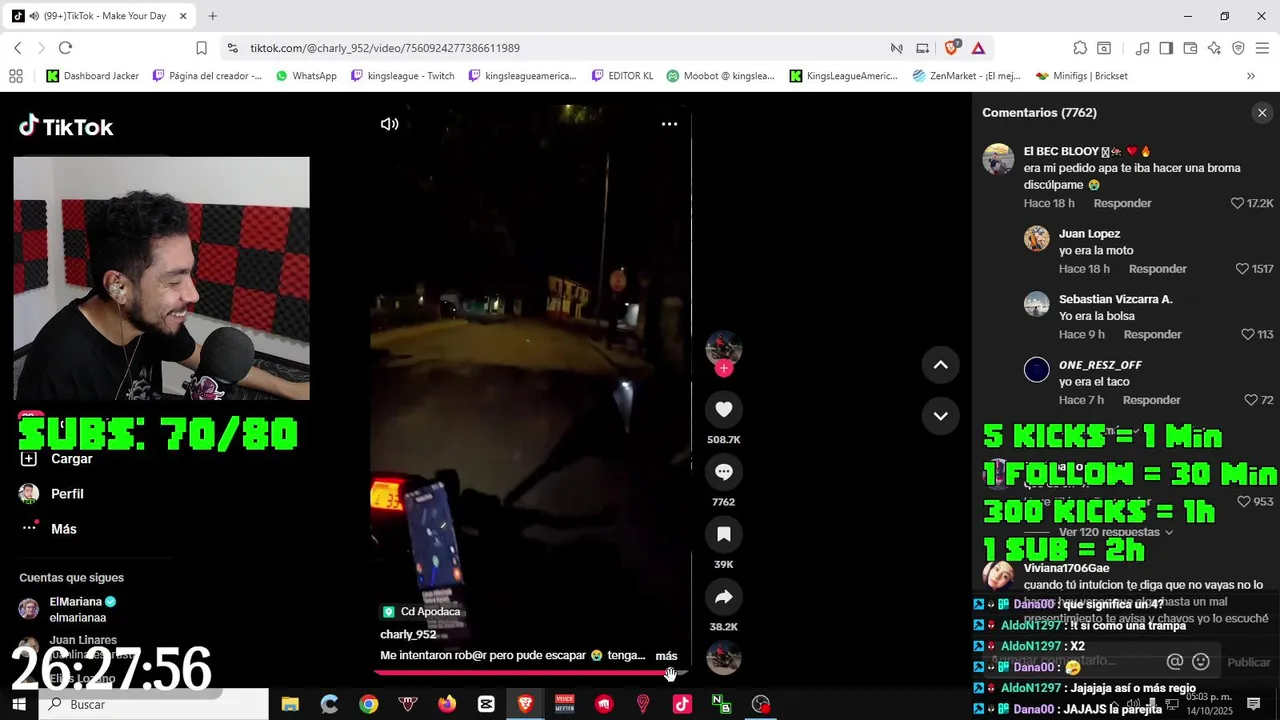Viewport: 1280px width, 720px height.
Task: Like Sebastian Vizcarra A.'s comment
Action: [x=1248, y=334]
